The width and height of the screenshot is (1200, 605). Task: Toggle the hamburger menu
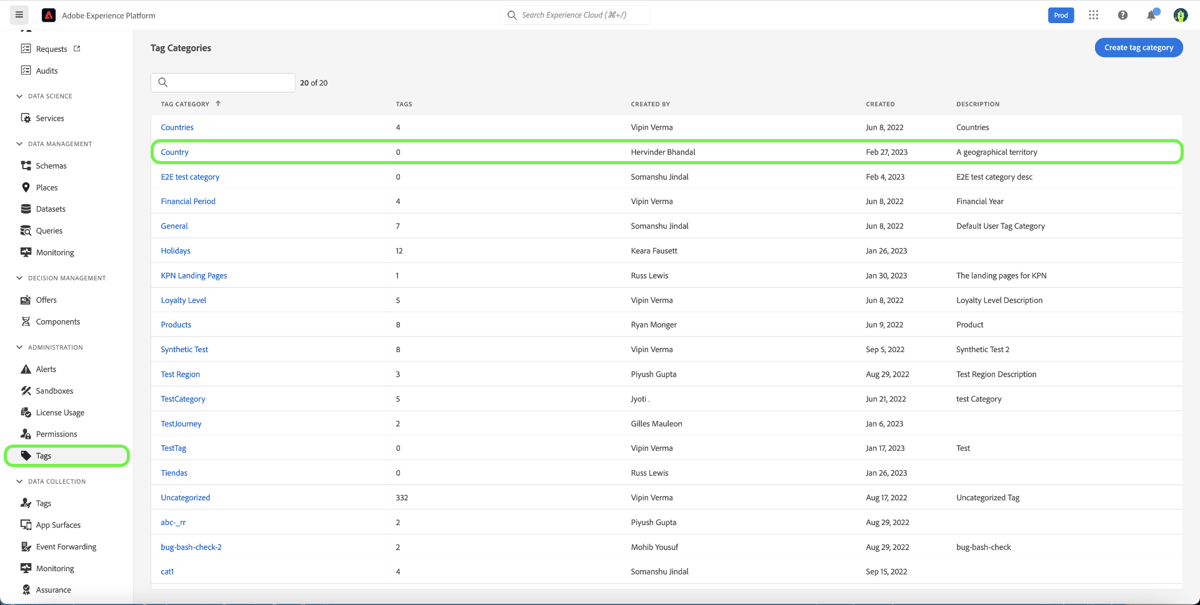click(18, 14)
